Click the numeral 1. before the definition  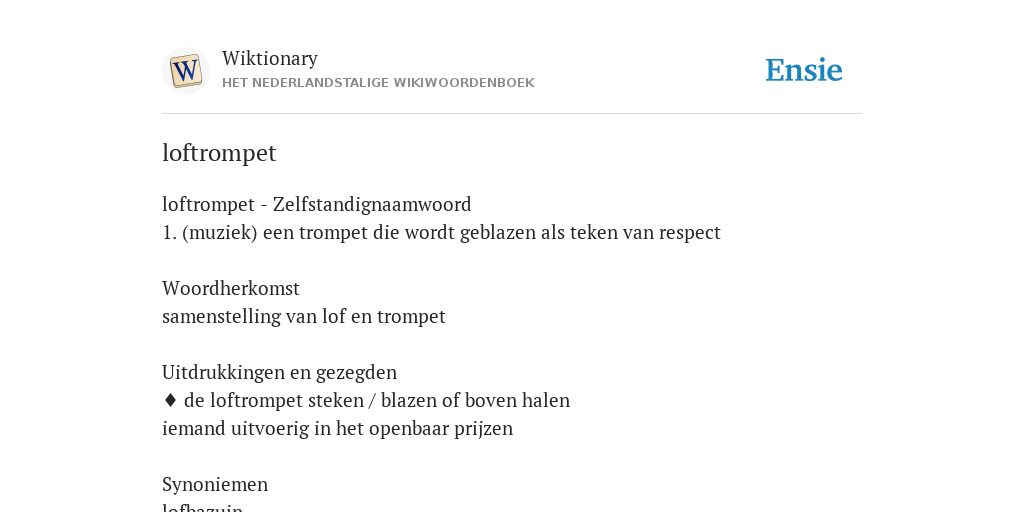pyautogui.click(x=170, y=232)
